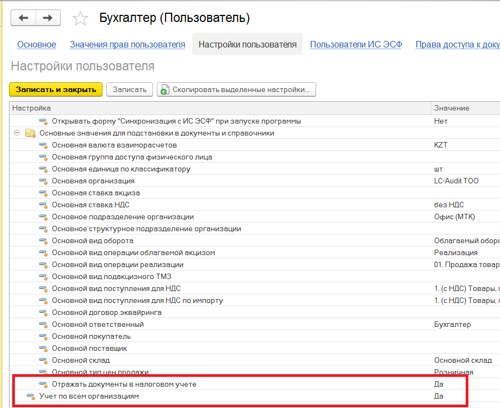Click icon next to Основной ответственный

pyautogui.click(x=43, y=325)
